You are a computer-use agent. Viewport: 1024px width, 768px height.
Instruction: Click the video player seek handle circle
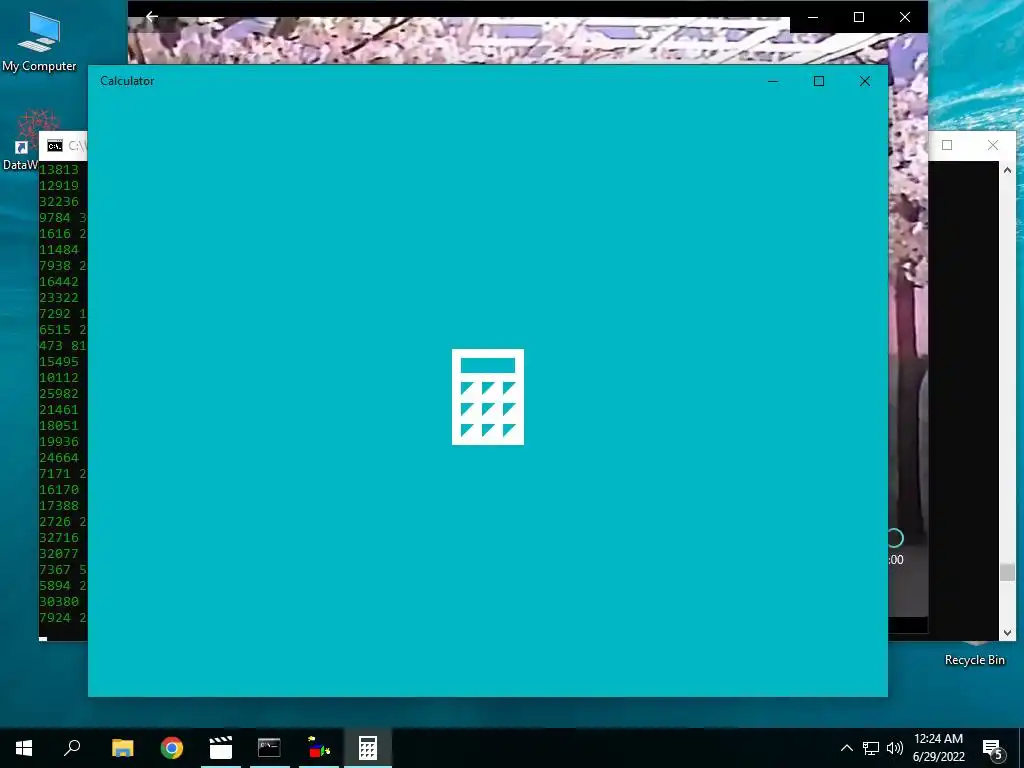(895, 538)
